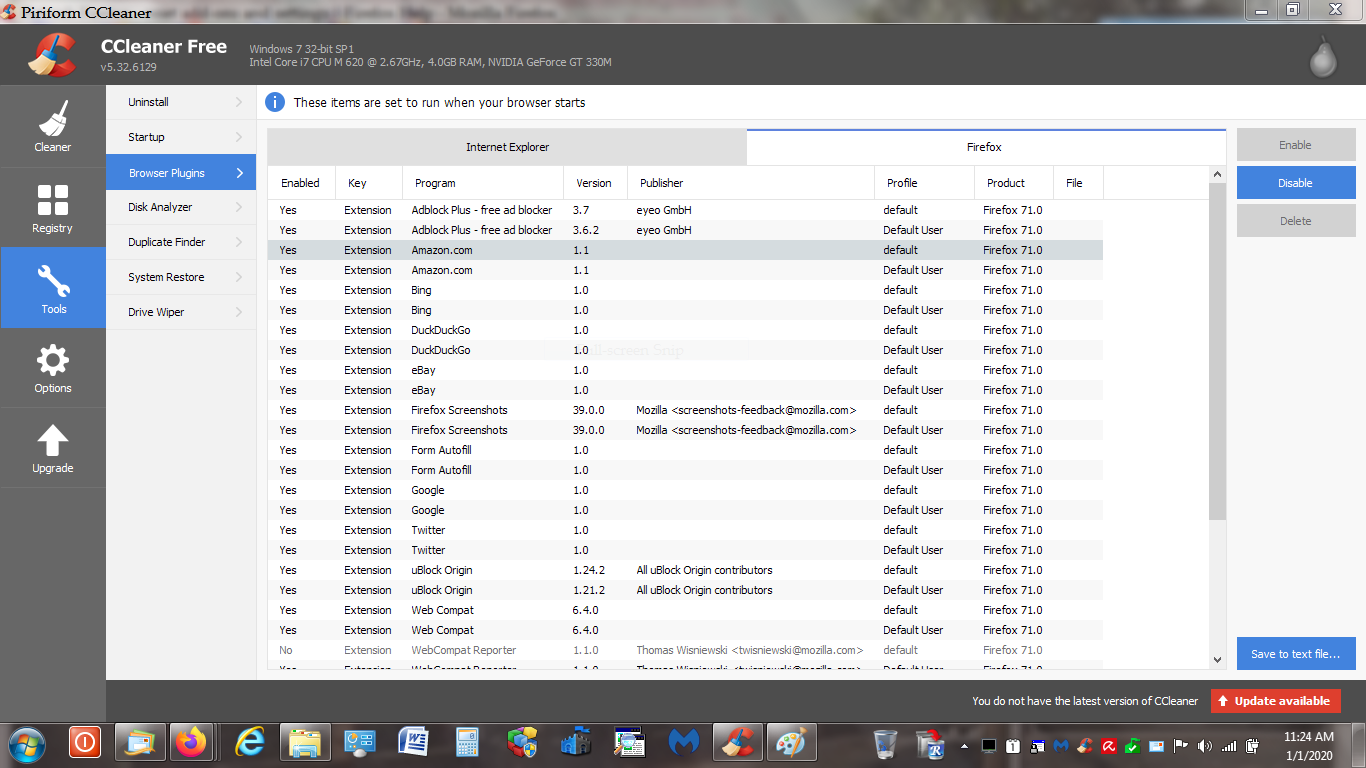
Task: Open Duplicate Finder tool
Action: pyautogui.click(x=181, y=242)
